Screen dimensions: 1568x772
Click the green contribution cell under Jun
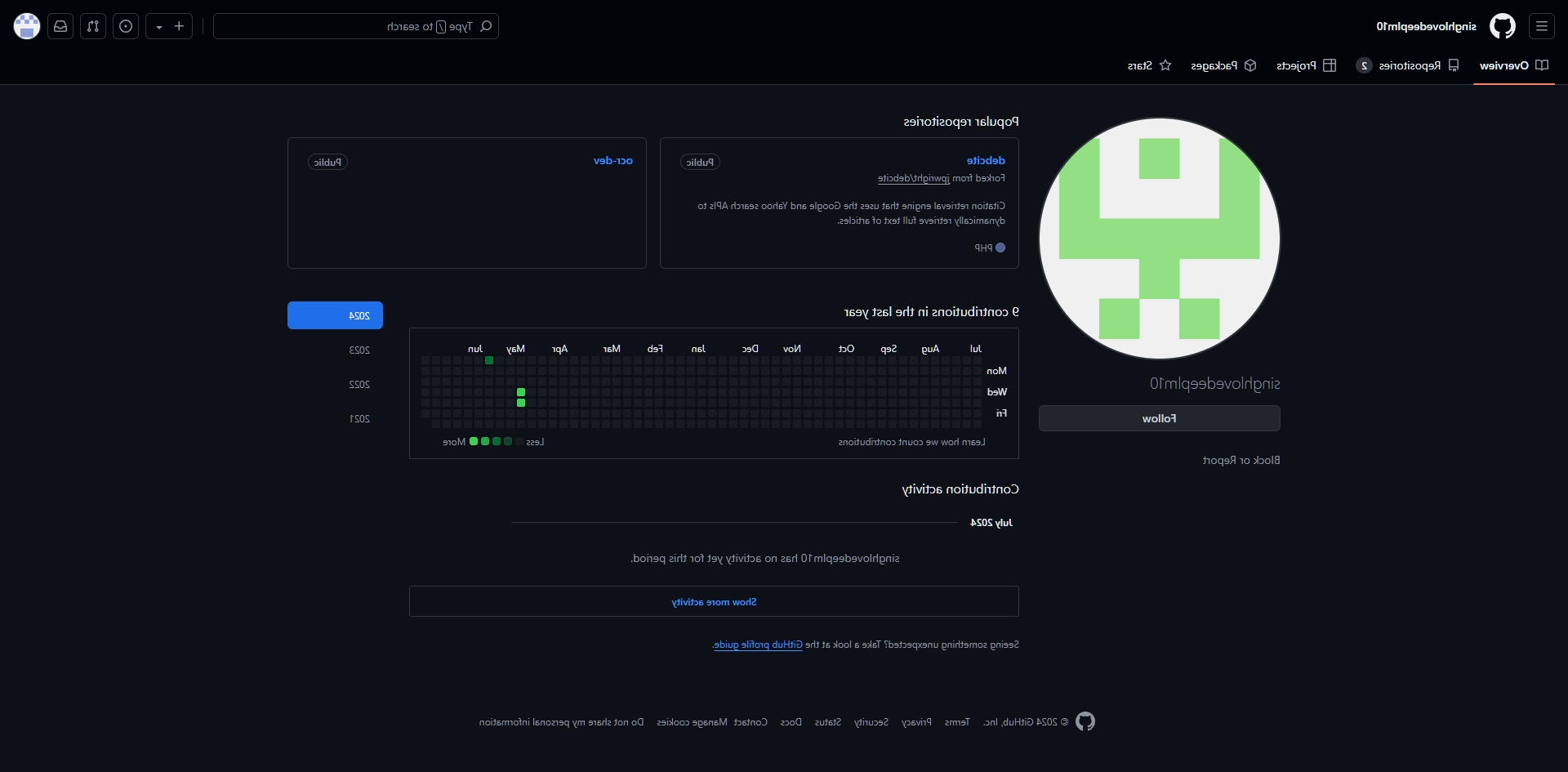pos(489,360)
